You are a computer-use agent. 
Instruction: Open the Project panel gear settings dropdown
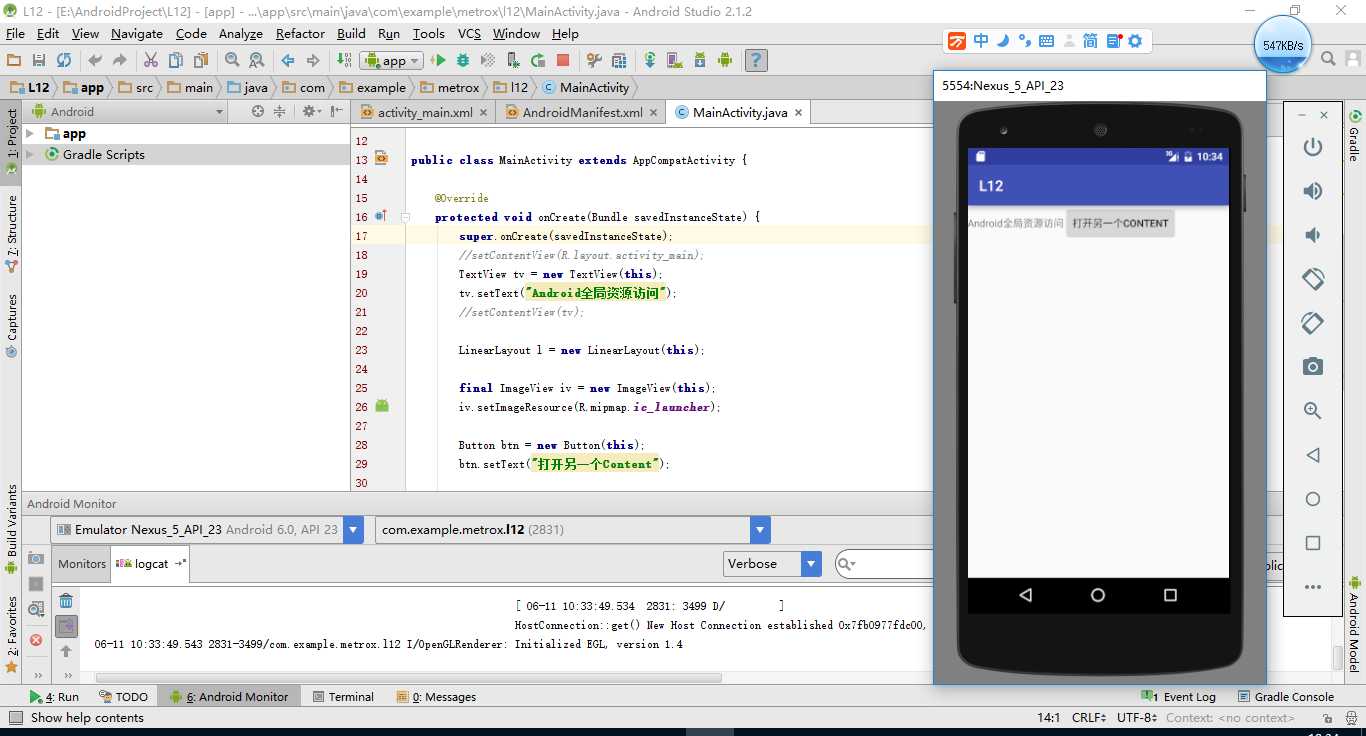[x=311, y=112]
